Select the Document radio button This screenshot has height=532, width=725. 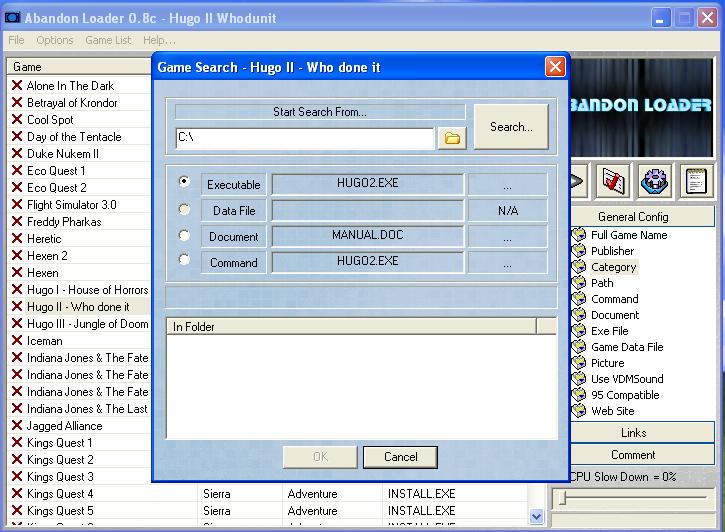184,235
